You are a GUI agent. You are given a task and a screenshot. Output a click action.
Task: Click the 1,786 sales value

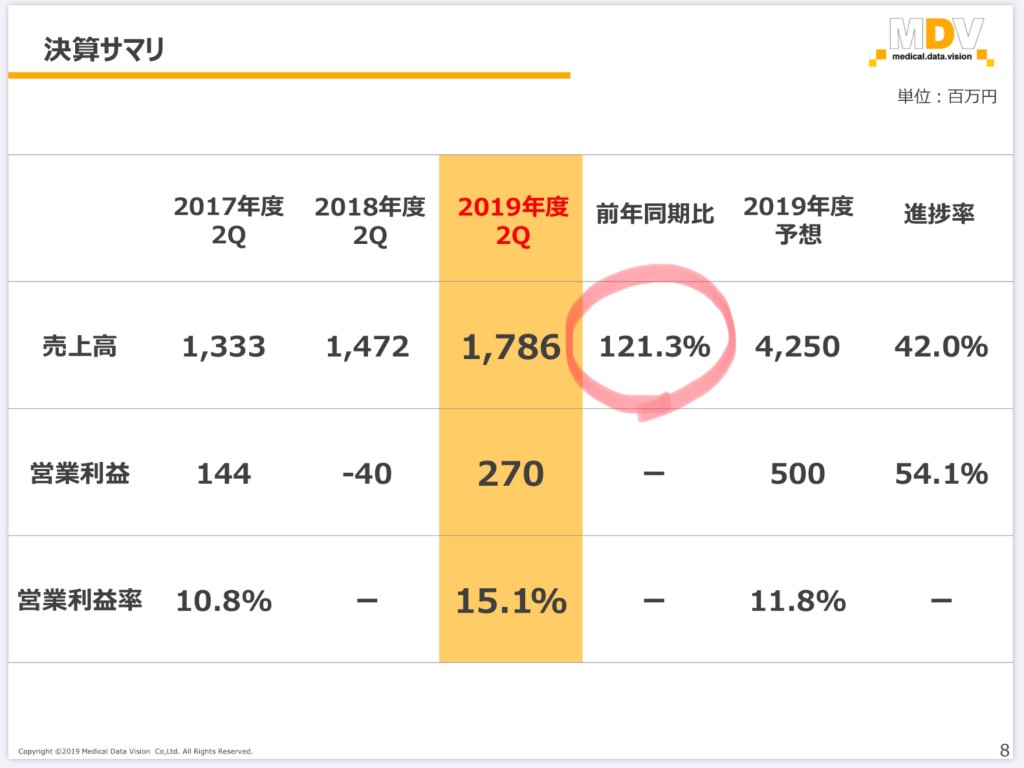[511, 347]
